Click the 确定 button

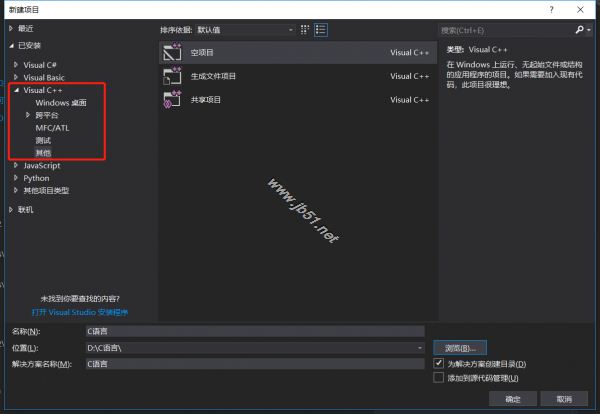pos(513,399)
